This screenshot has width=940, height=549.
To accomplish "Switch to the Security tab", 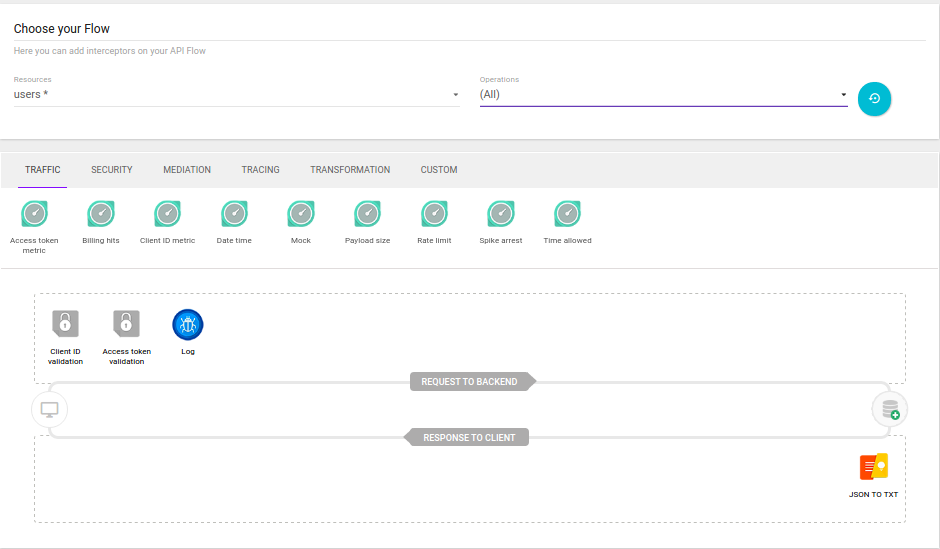I will (x=112, y=170).
